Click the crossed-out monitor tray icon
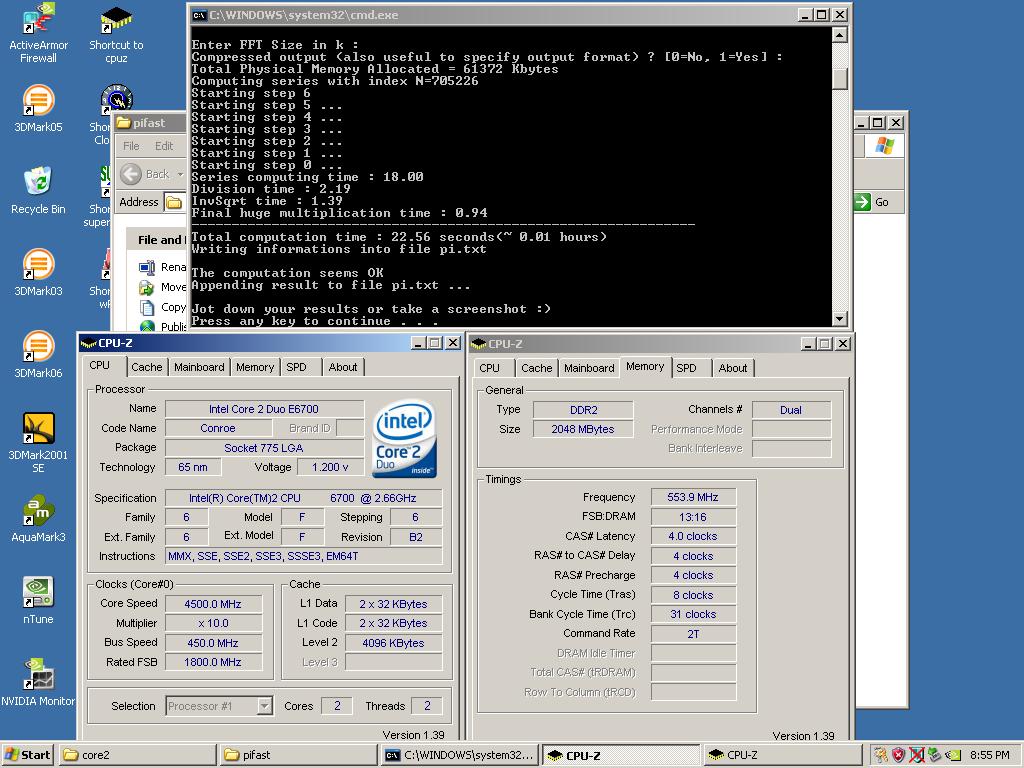Image resolution: width=1024 pixels, height=768 pixels. click(916, 755)
